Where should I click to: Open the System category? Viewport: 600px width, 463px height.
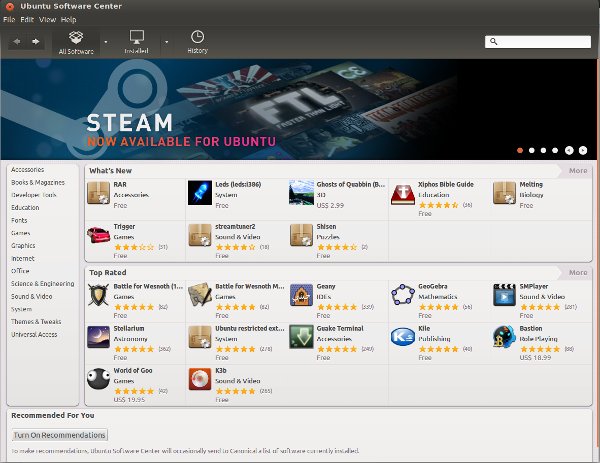tap(21, 309)
